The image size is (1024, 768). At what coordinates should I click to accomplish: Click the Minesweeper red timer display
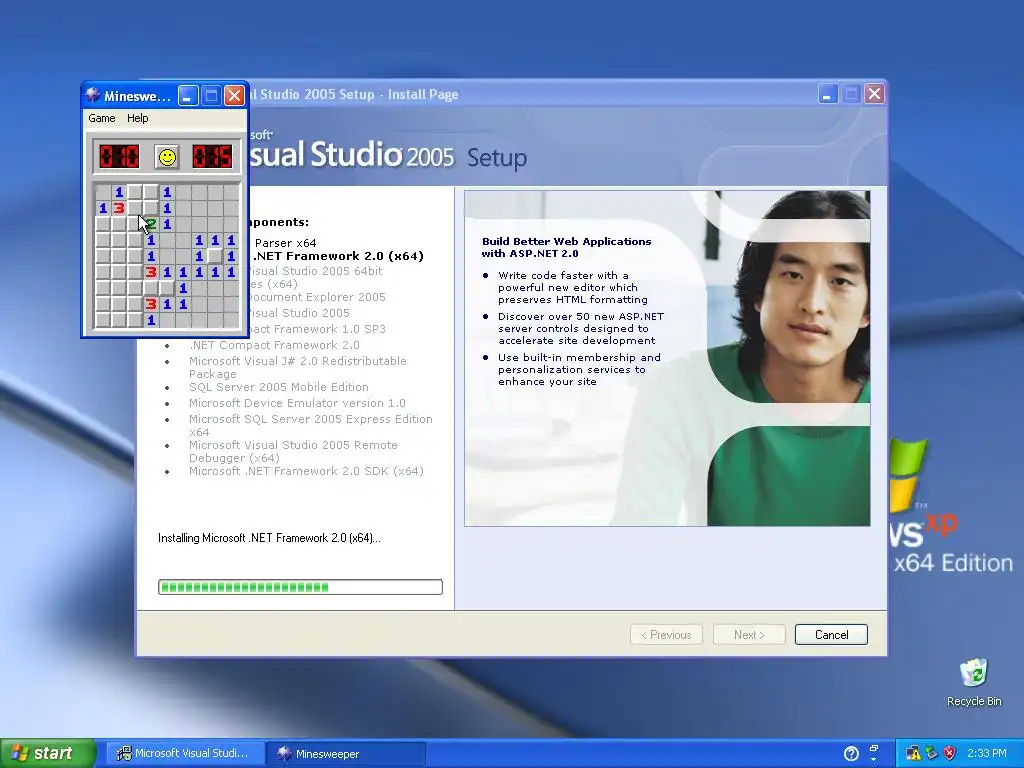pos(212,157)
